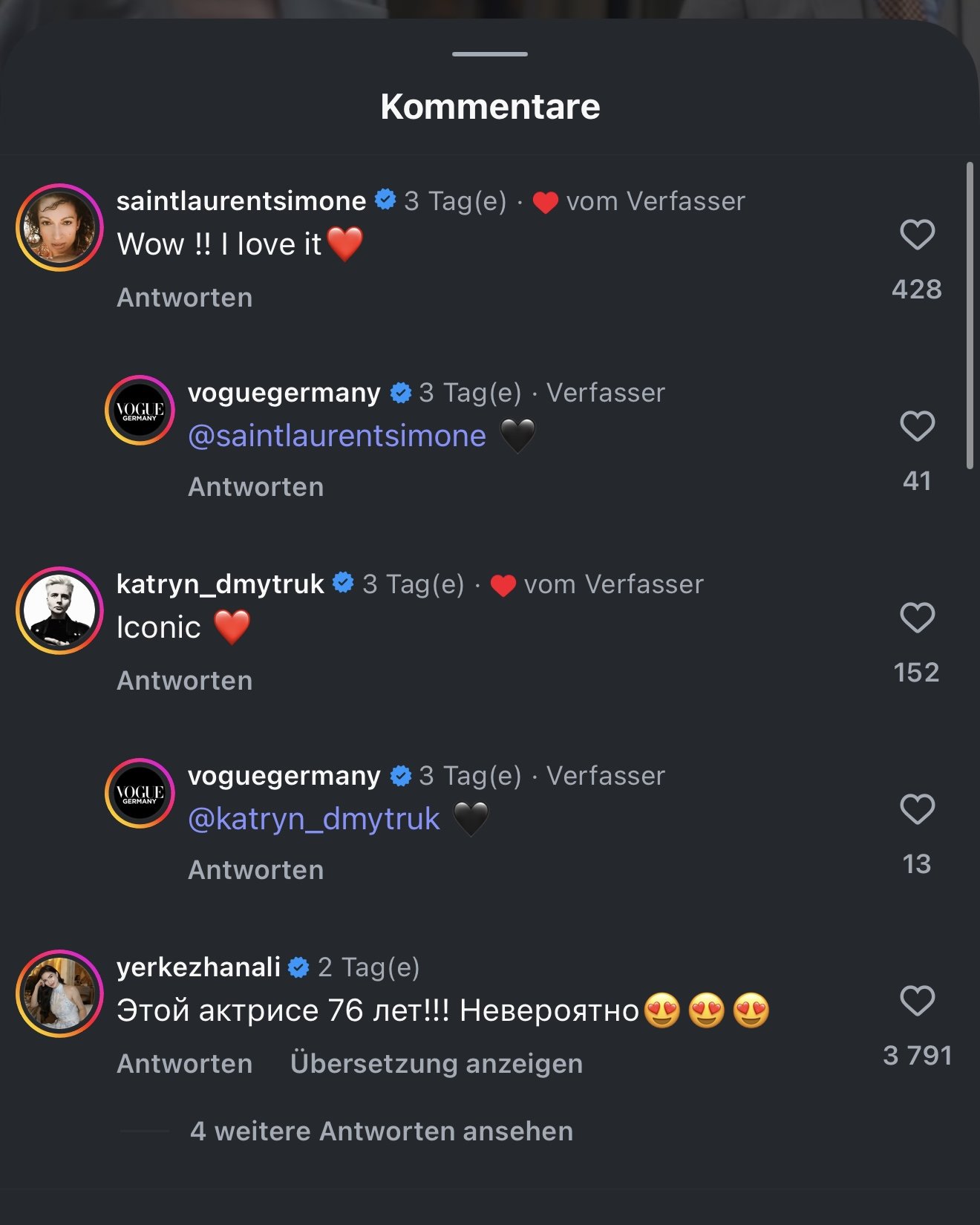Like saintlaurentsimone's "Wow !! I love it" comment

tap(917, 235)
